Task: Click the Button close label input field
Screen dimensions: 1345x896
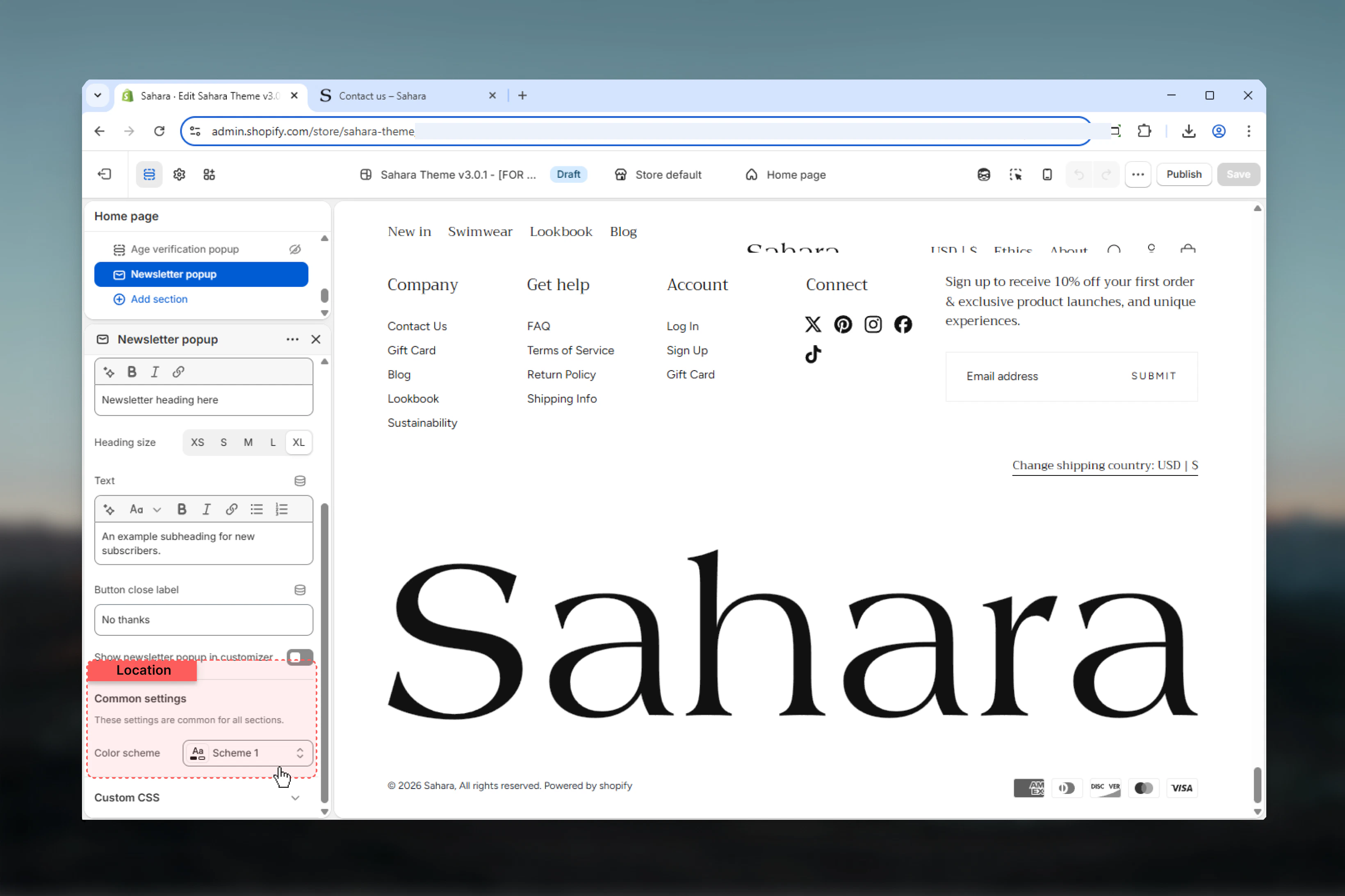Action: pyautogui.click(x=203, y=620)
